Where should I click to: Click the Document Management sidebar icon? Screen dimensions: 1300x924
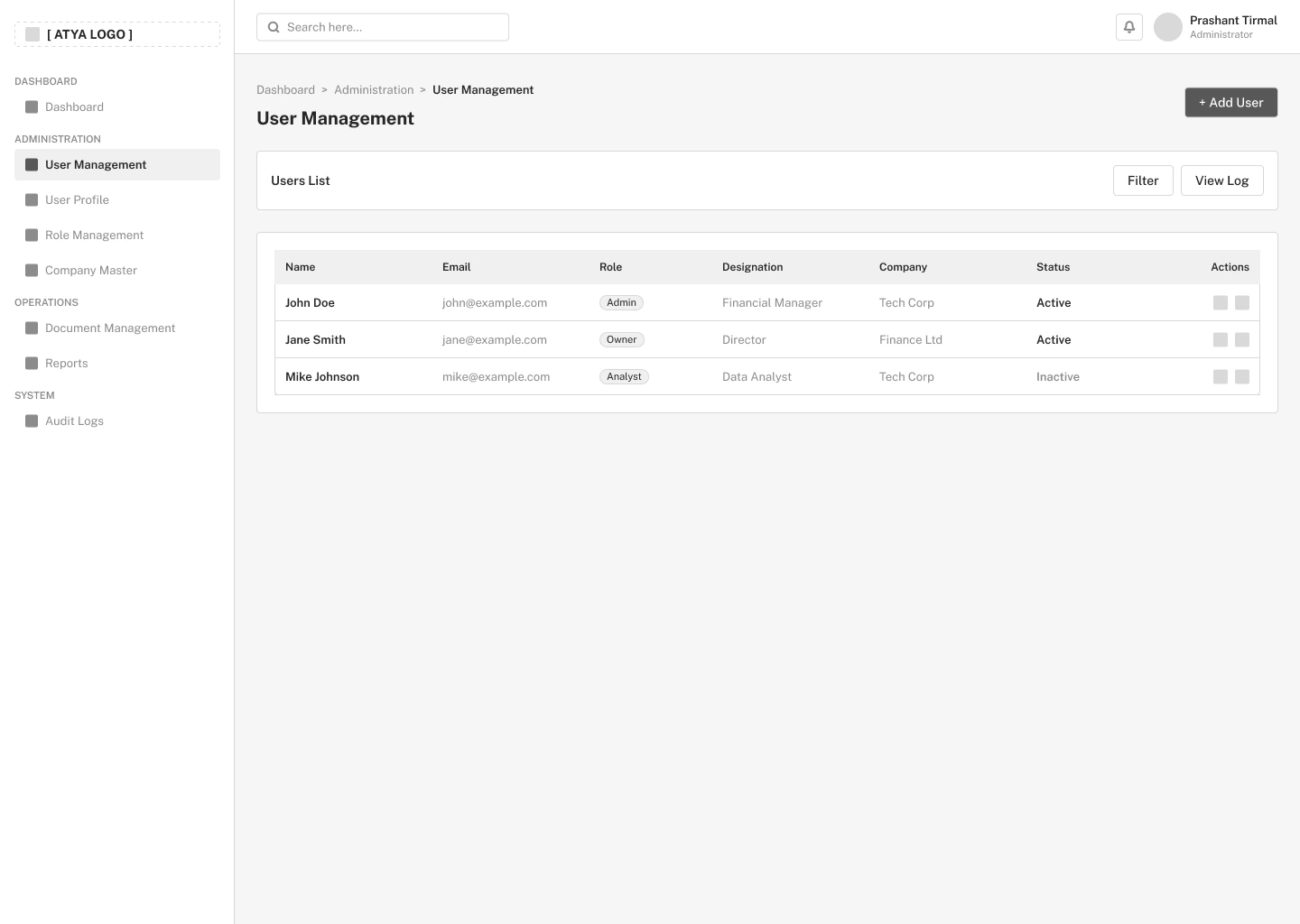pyautogui.click(x=32, y=328)
